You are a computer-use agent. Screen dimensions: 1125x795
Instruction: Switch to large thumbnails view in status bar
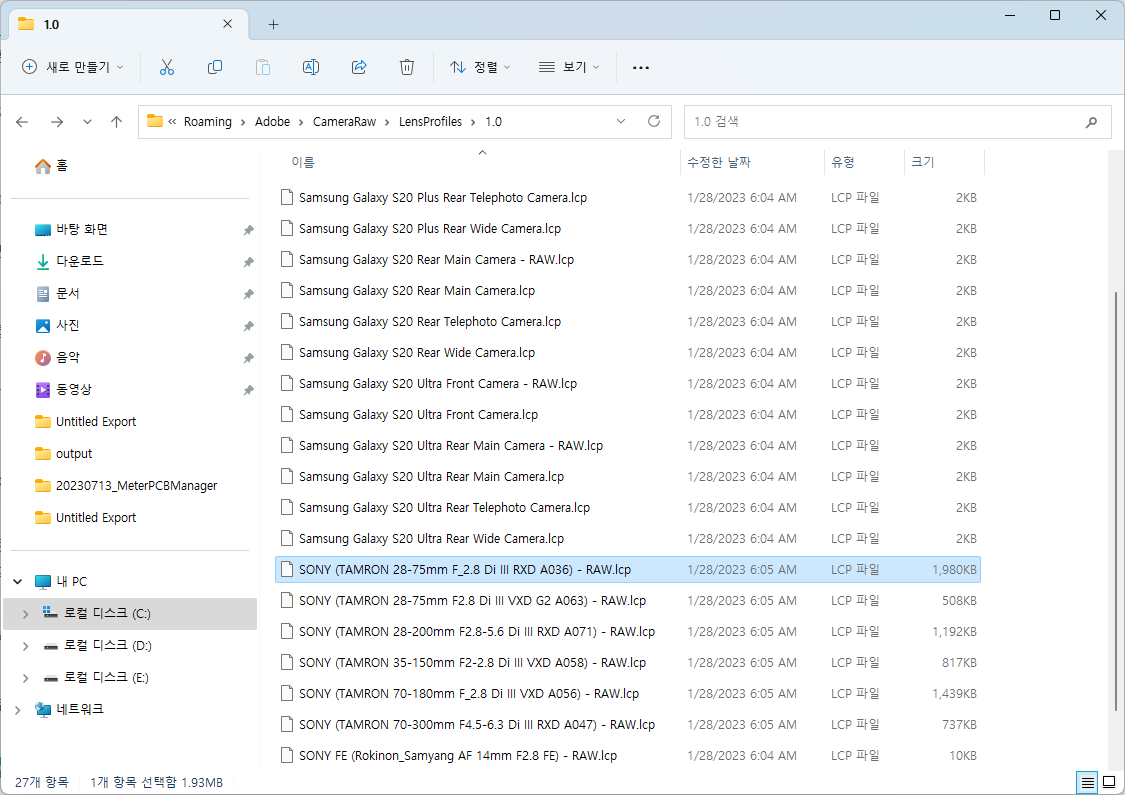[x=1109, y=782]
